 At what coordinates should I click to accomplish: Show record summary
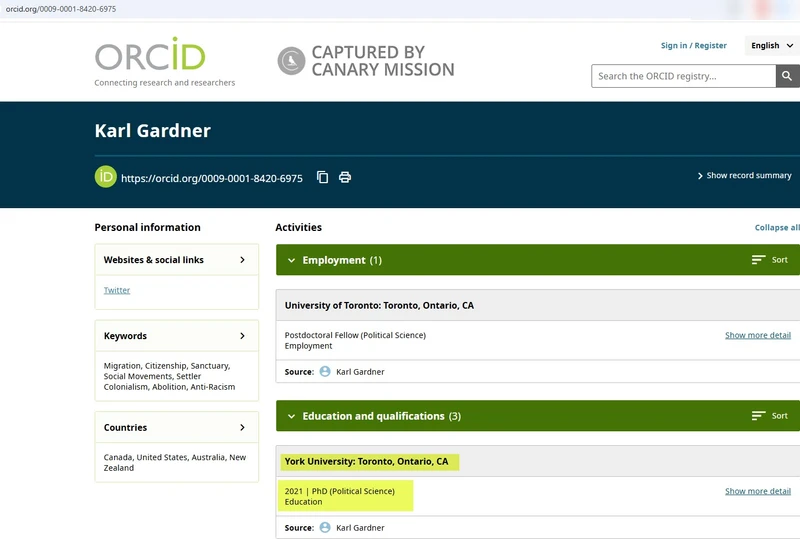point(744,176)
